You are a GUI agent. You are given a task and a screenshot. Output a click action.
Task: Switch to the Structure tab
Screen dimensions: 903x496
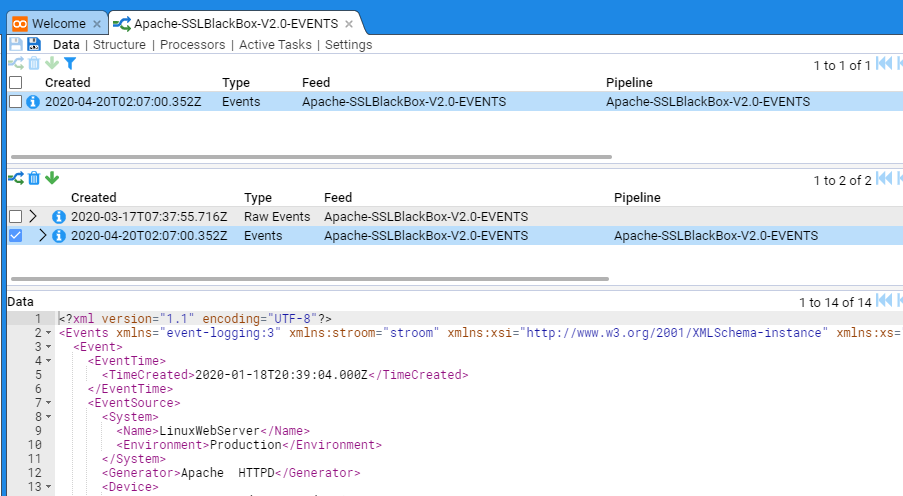[119, 44]
